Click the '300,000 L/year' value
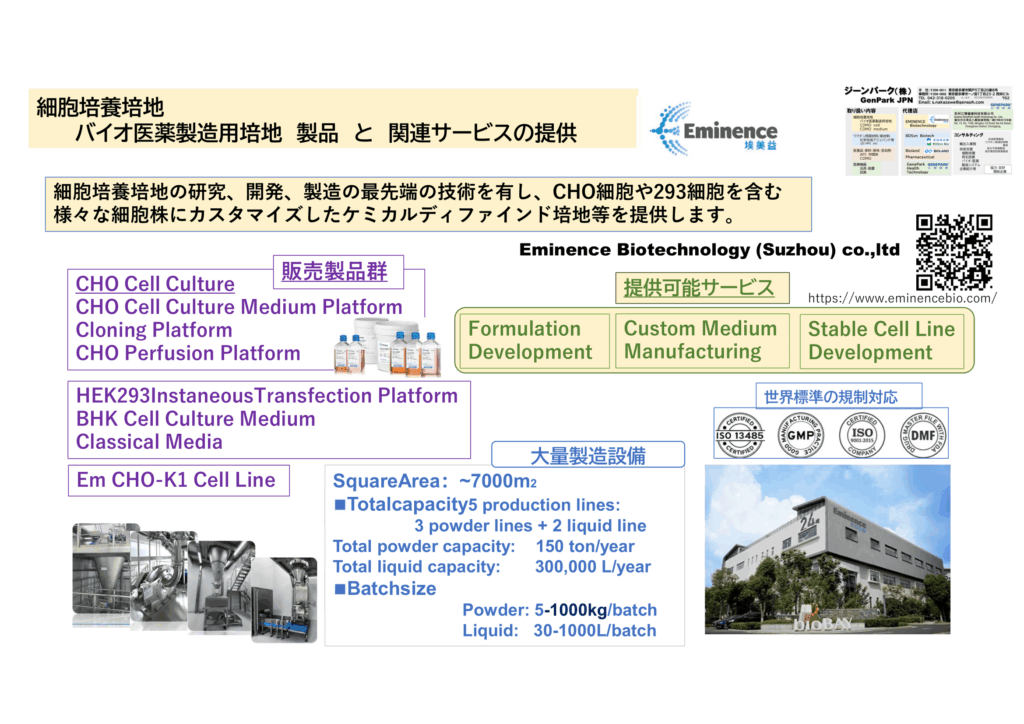 click(593, 567)
